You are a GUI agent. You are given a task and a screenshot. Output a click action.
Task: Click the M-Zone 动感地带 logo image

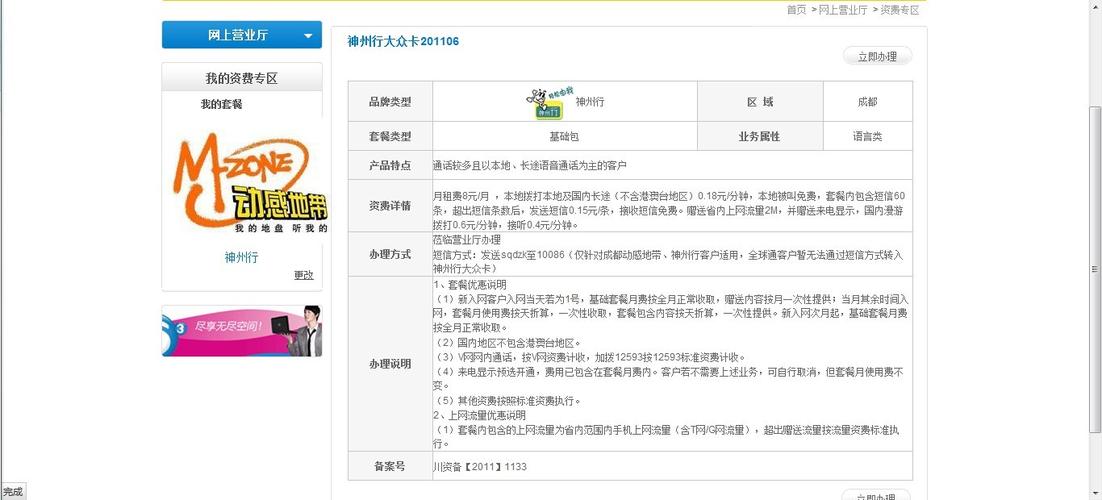250,184
